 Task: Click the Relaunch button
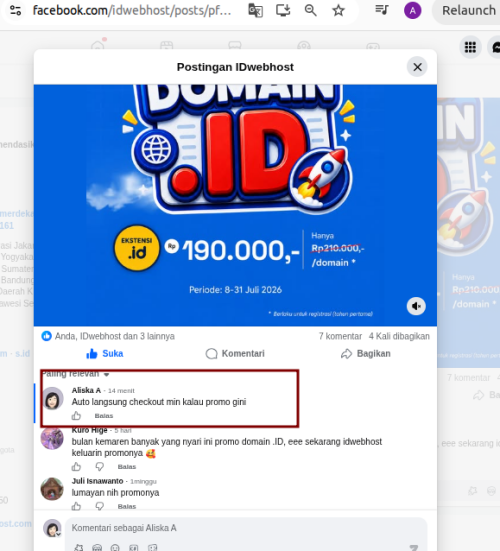click(468, 11)
